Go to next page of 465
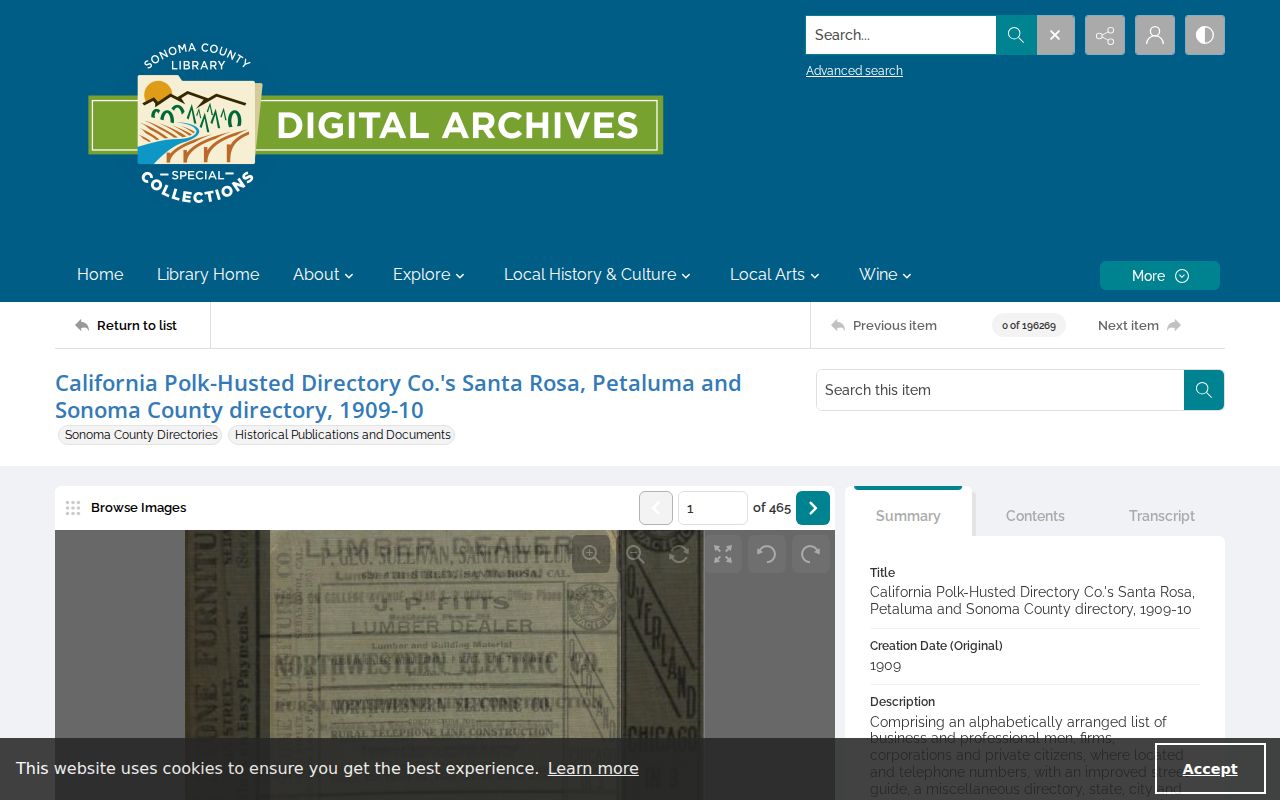Image resolution: width=1280 pixels, height=800 pixels. click(813, 508)
